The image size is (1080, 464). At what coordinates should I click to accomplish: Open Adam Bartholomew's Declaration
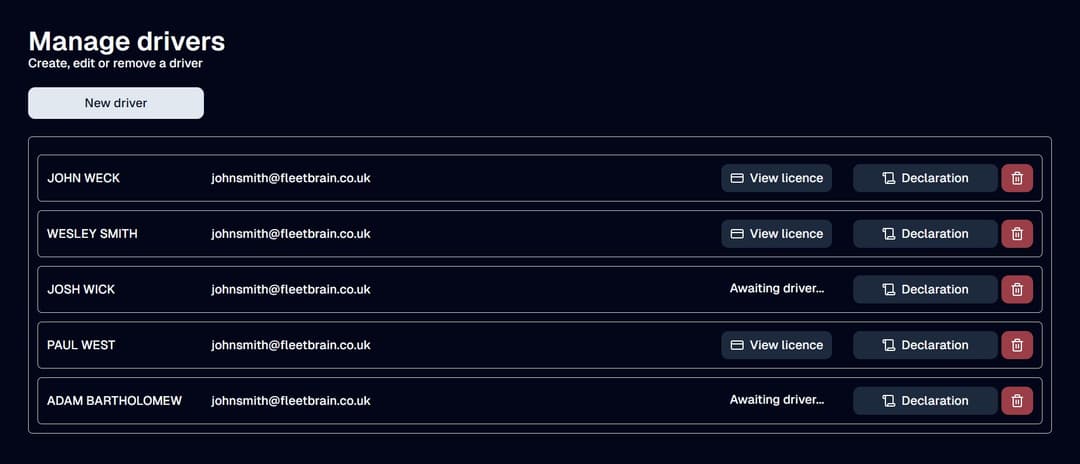coord(925,401)
